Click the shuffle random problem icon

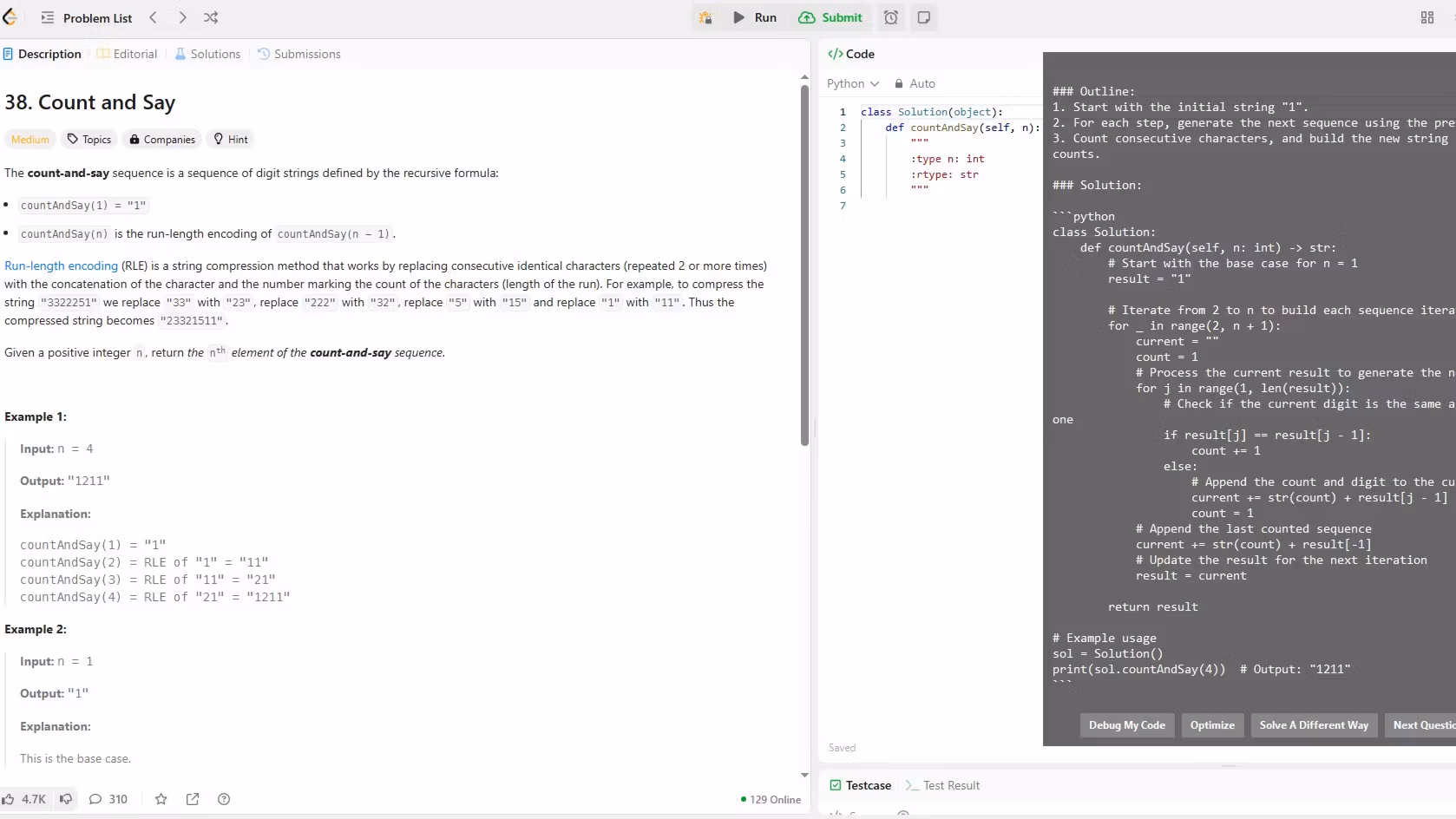click(x=211, y=17)
